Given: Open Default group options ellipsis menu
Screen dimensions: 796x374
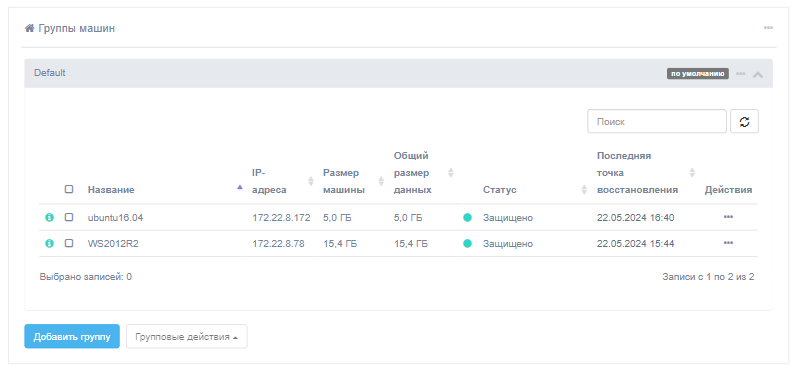Looking at the screenshot, I should coord(741,74).
